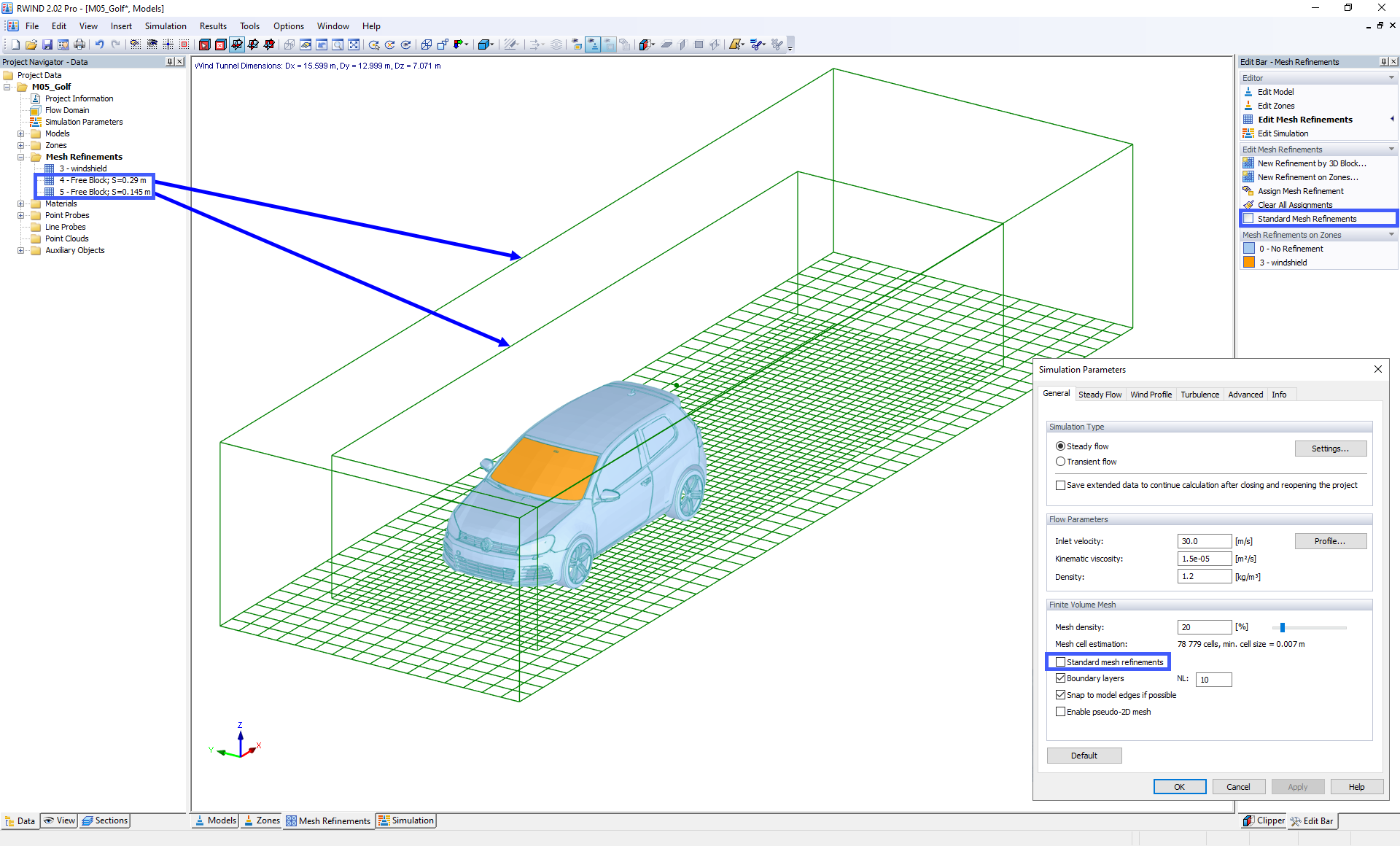
Task: Expand the Models tree folder
Action: tap(21, 133)
